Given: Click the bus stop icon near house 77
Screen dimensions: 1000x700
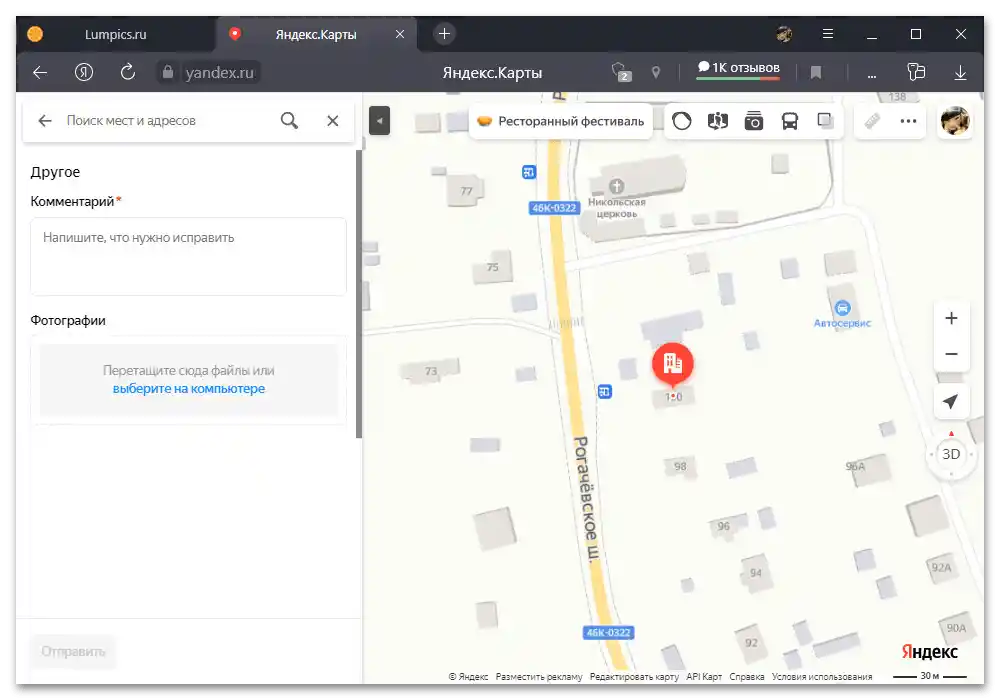Looking at the screenshot, I should (x=529, y=172).
